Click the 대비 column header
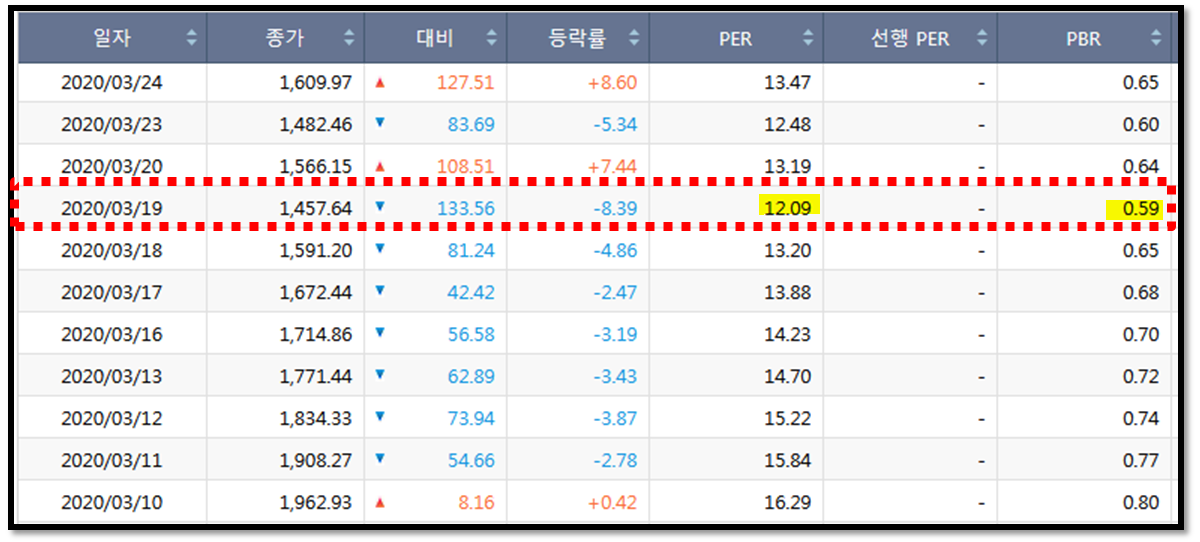This screenshot has width=1200, height=542. [x=436, y=39]
